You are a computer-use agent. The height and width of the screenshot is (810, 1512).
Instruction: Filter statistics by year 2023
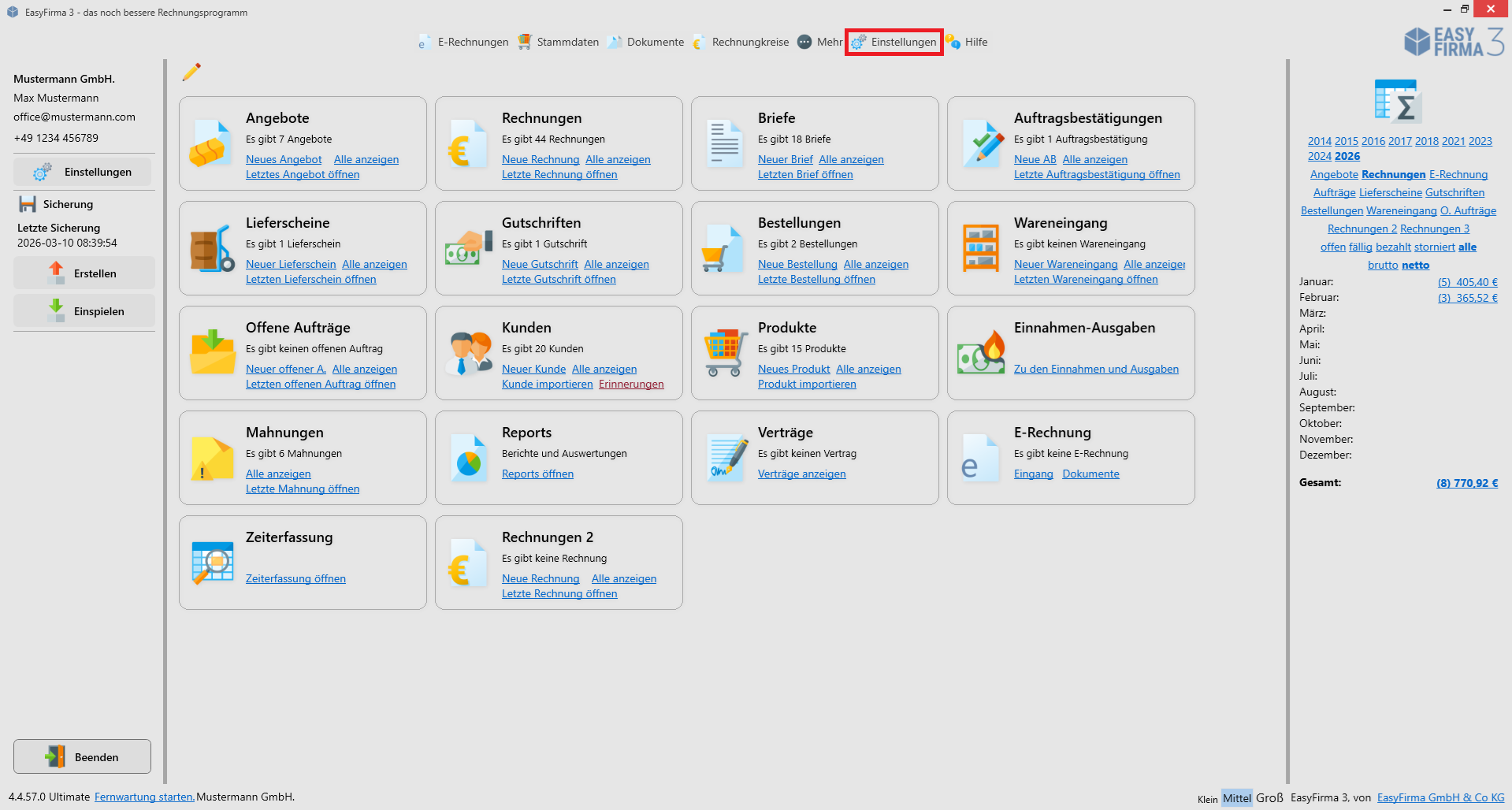point(1480,142)
